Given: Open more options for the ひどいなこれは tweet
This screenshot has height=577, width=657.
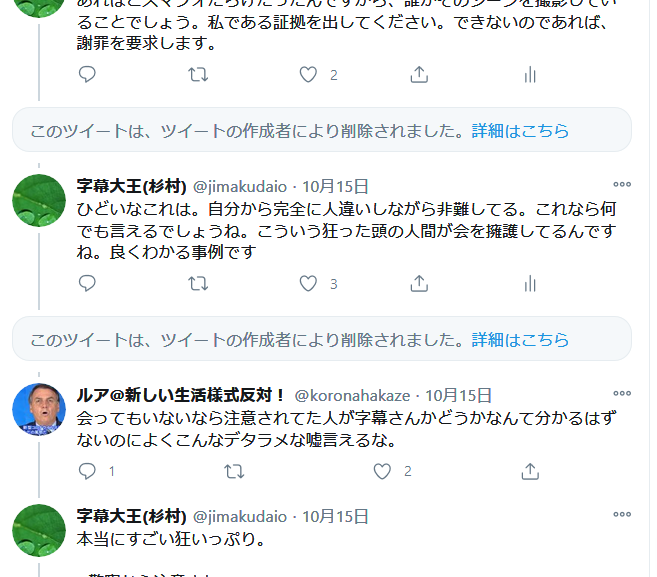Looking at the screenshot, I should [x=622, y=184].
